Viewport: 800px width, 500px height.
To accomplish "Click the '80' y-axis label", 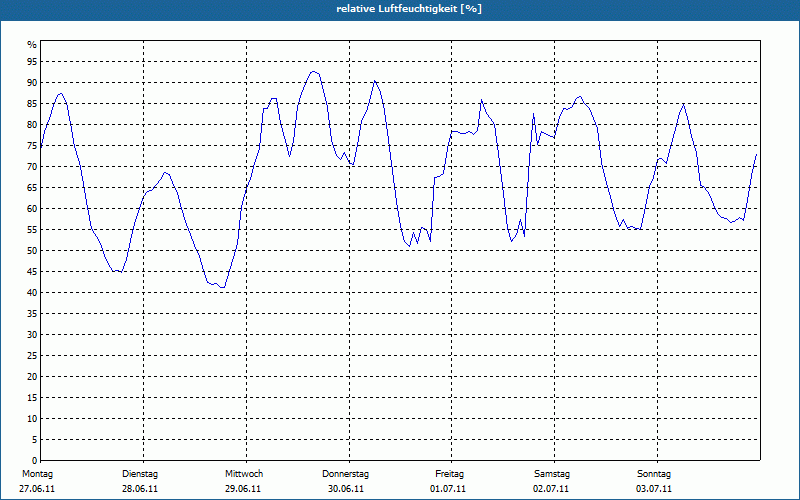I will point(32,124).
